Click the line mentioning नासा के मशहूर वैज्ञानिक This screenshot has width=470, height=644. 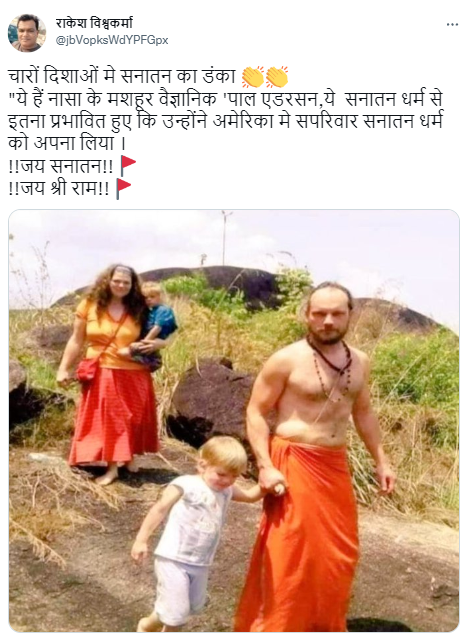[x=225, y=99]
